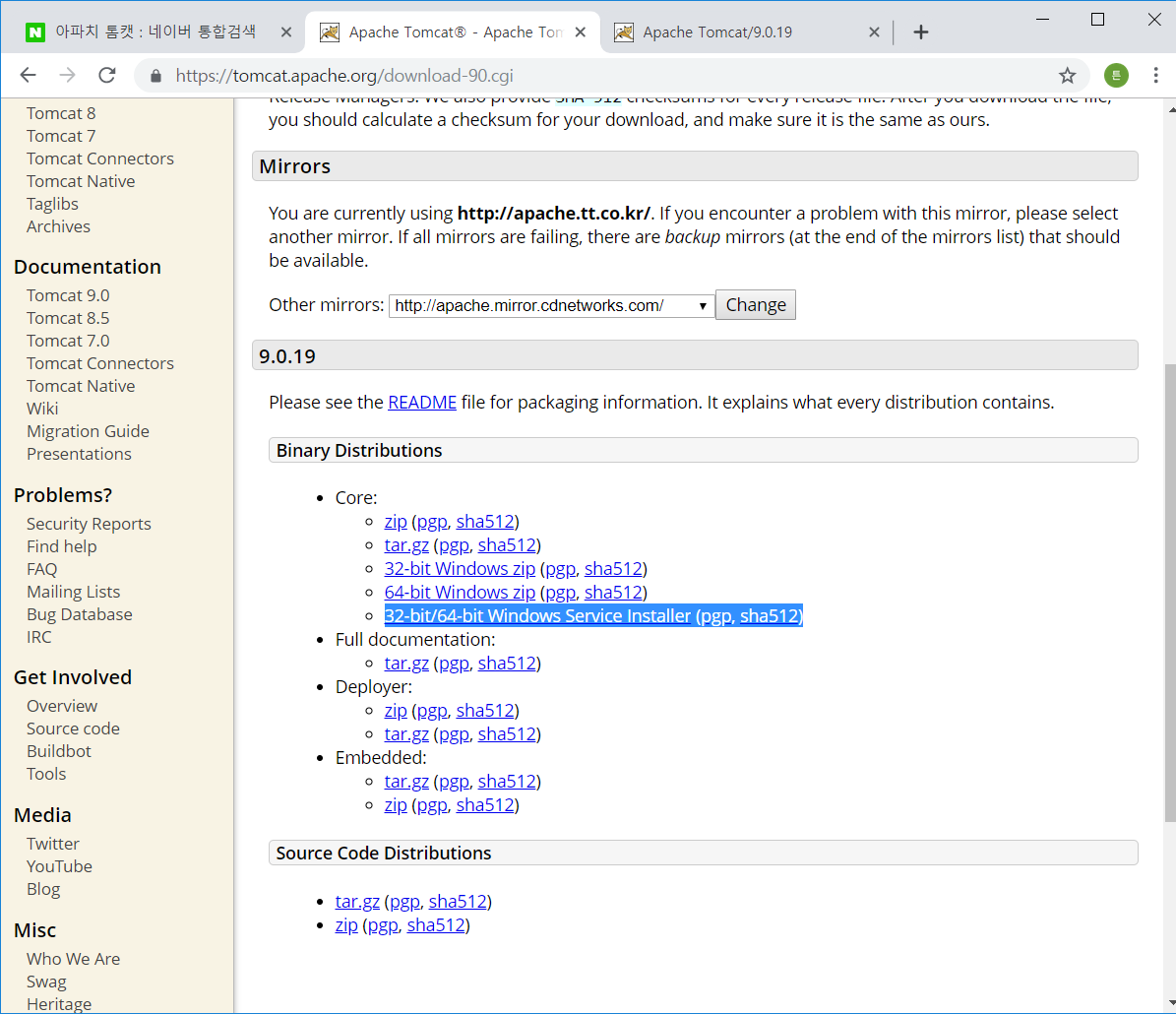
Task: Click the page vertical scrollbar thumb
Action: [1169, 593]
